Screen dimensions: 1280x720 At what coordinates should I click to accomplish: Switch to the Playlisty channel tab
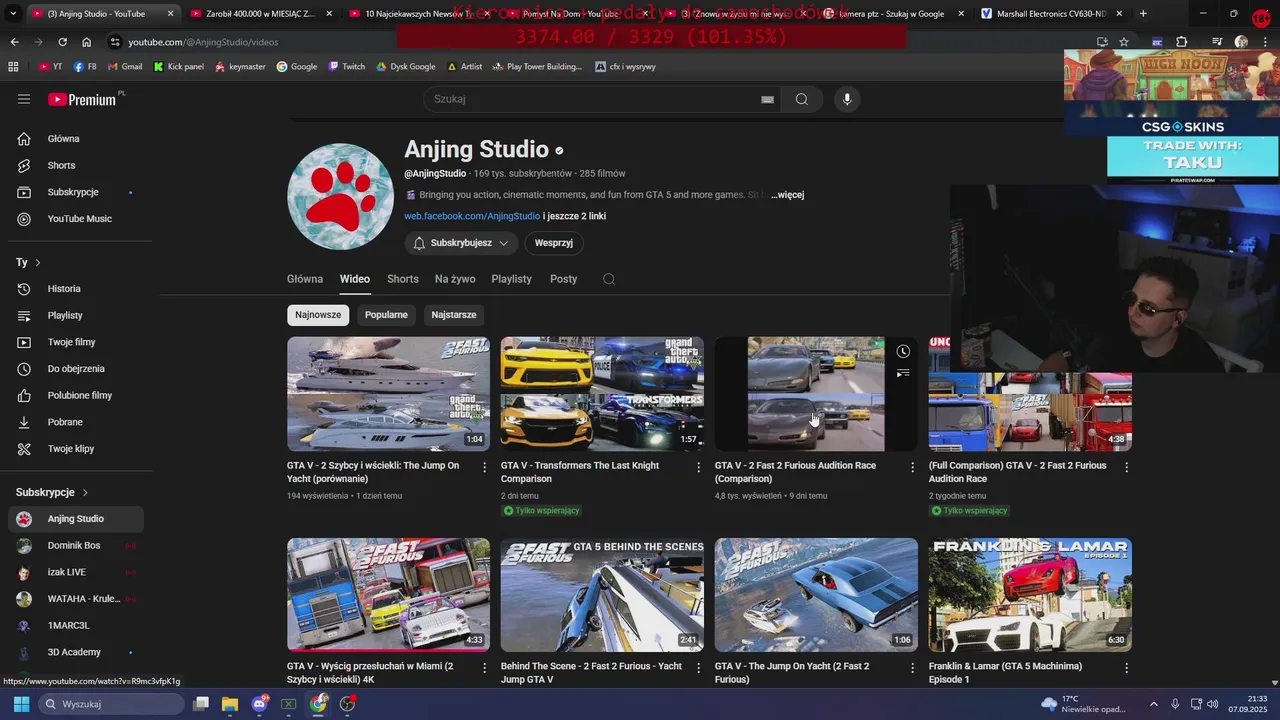click(511, 279)
